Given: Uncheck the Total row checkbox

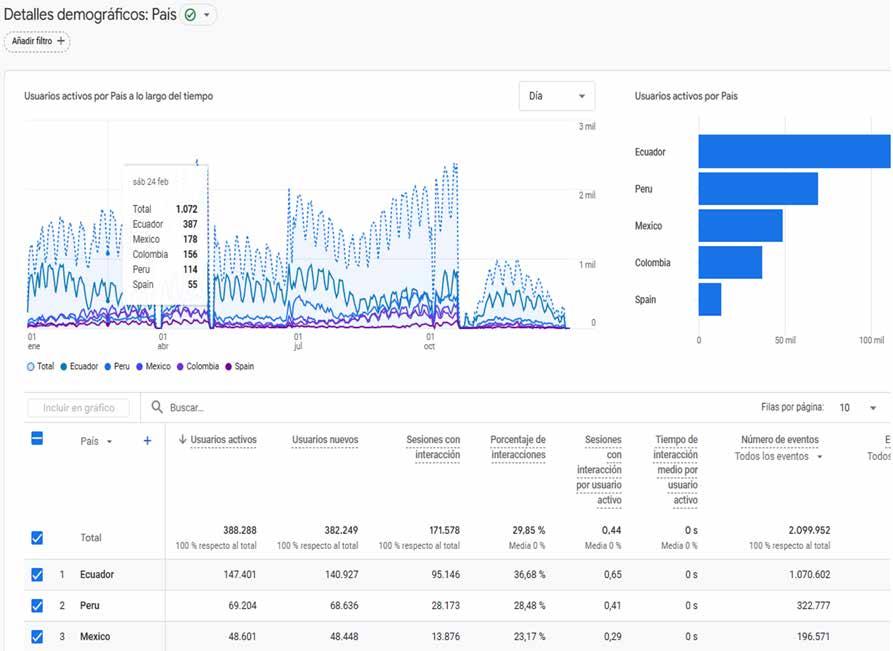Looking at the screenshot, I should tap(37, 538).
